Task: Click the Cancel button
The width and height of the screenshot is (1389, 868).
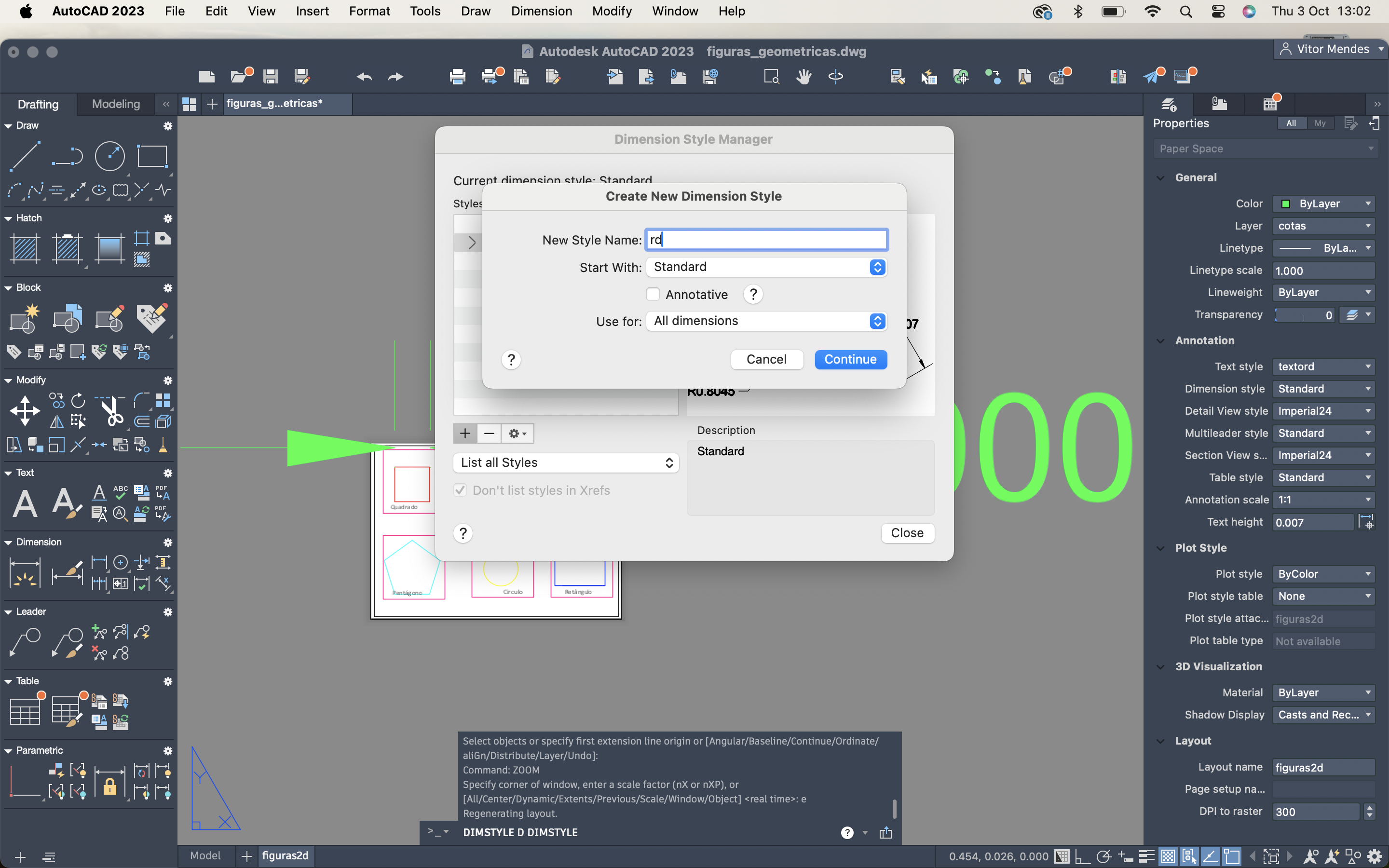Action: (766, 359)
